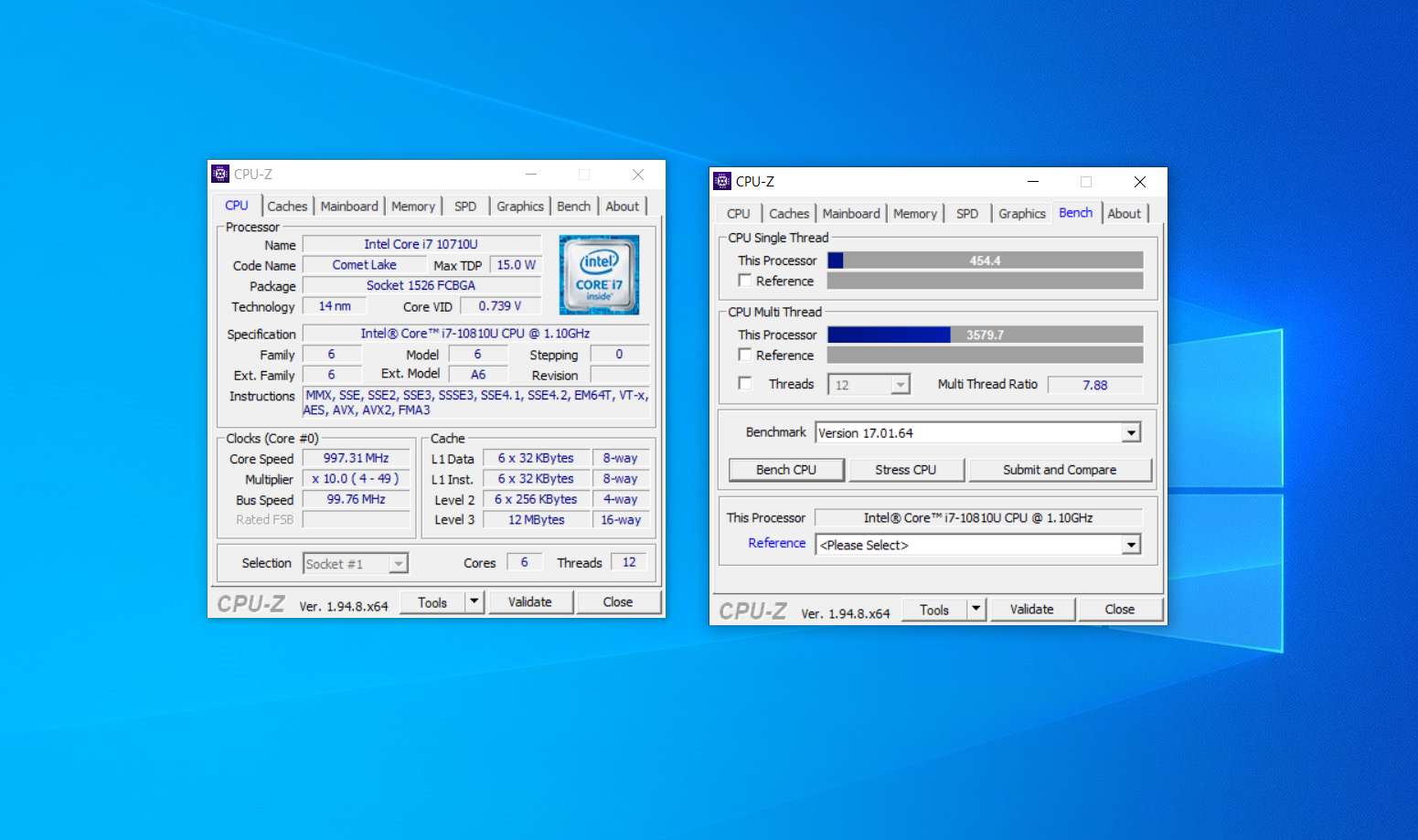The height and width of the screenshot is (840, 1418).
Task: Open About tab in the right window
Action: pyautogui.click(x=1125, y=214)
